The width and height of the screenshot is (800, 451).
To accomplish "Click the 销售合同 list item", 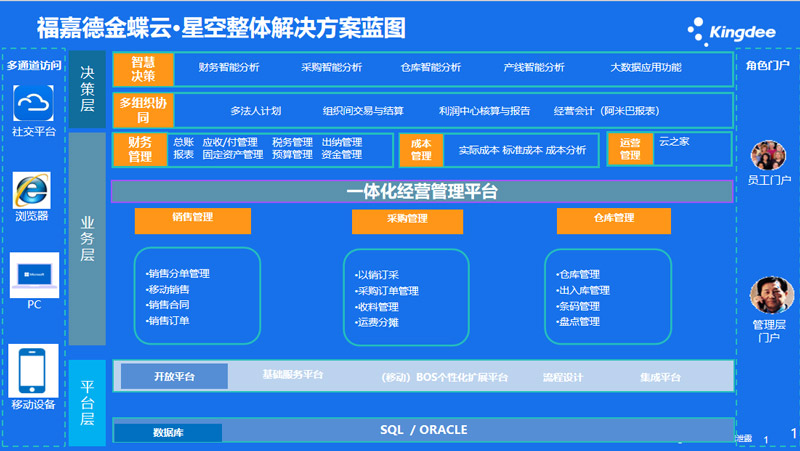I will coord(168,305).
